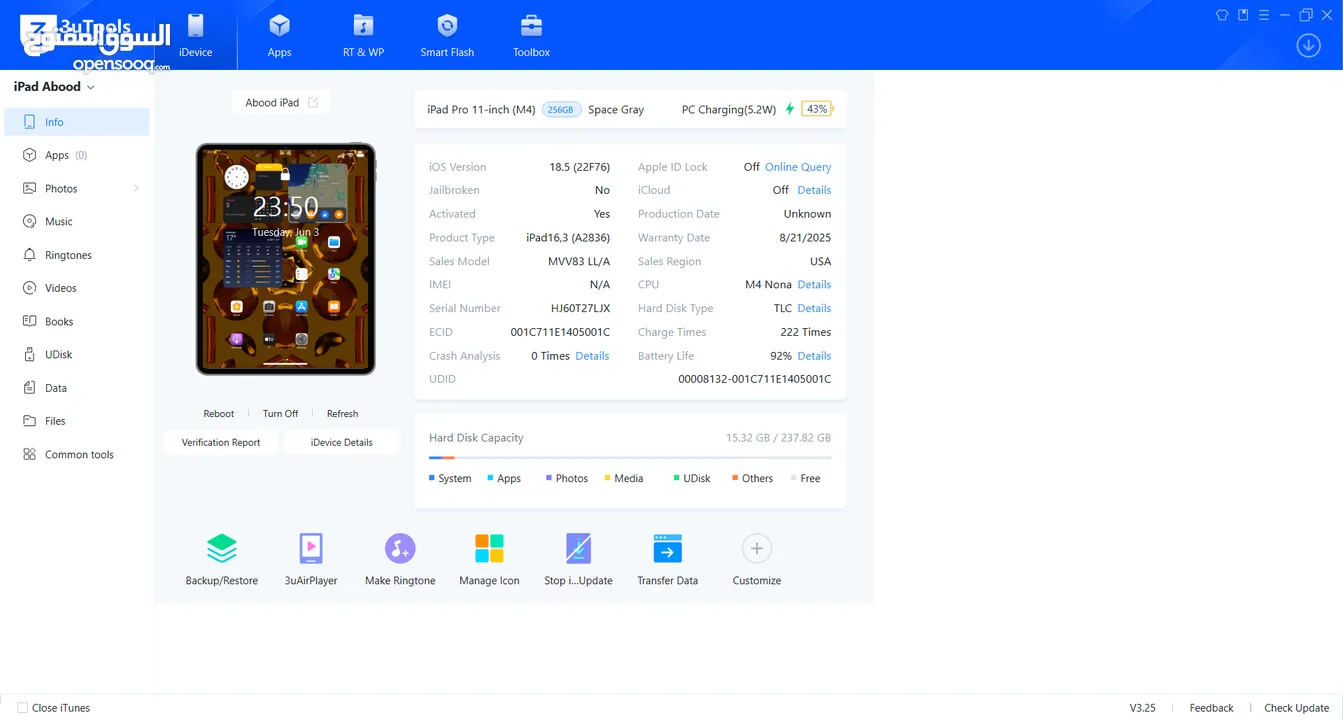The image size is (1343, 720).
Task: Open Make Ringtone tool
Action: pos(400,560)
